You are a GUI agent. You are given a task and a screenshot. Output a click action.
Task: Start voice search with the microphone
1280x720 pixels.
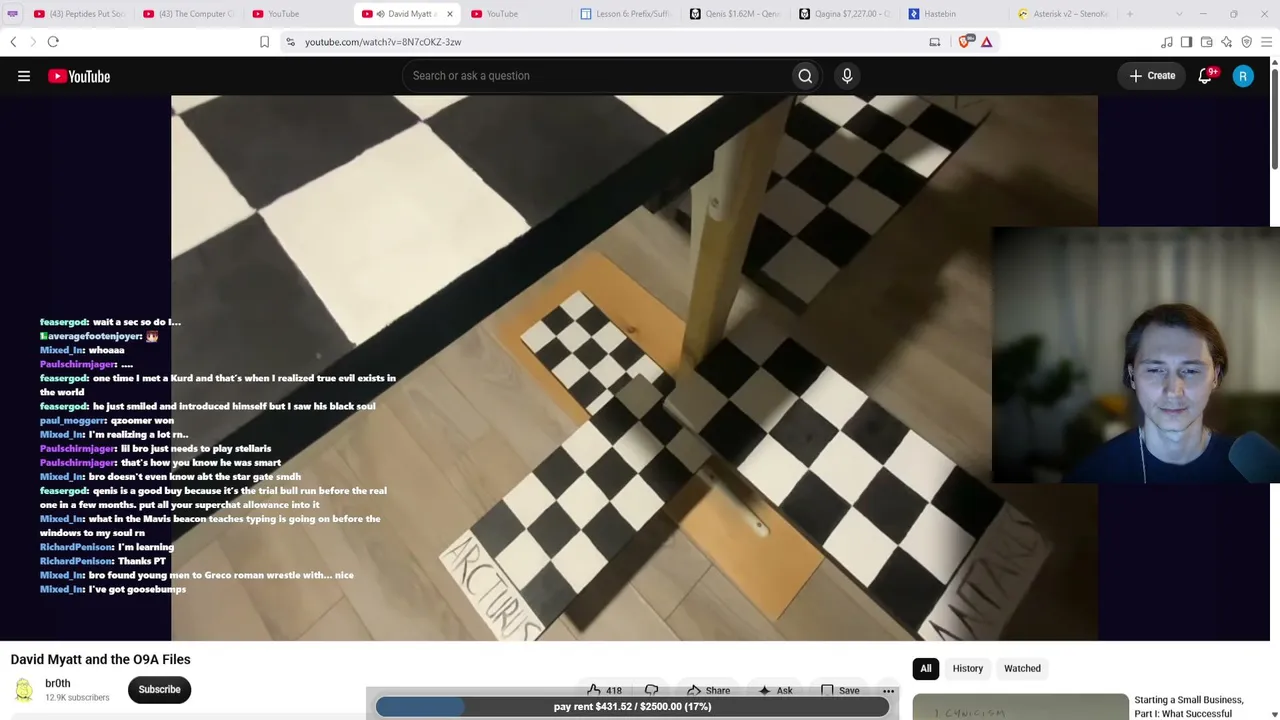[847, 76]
